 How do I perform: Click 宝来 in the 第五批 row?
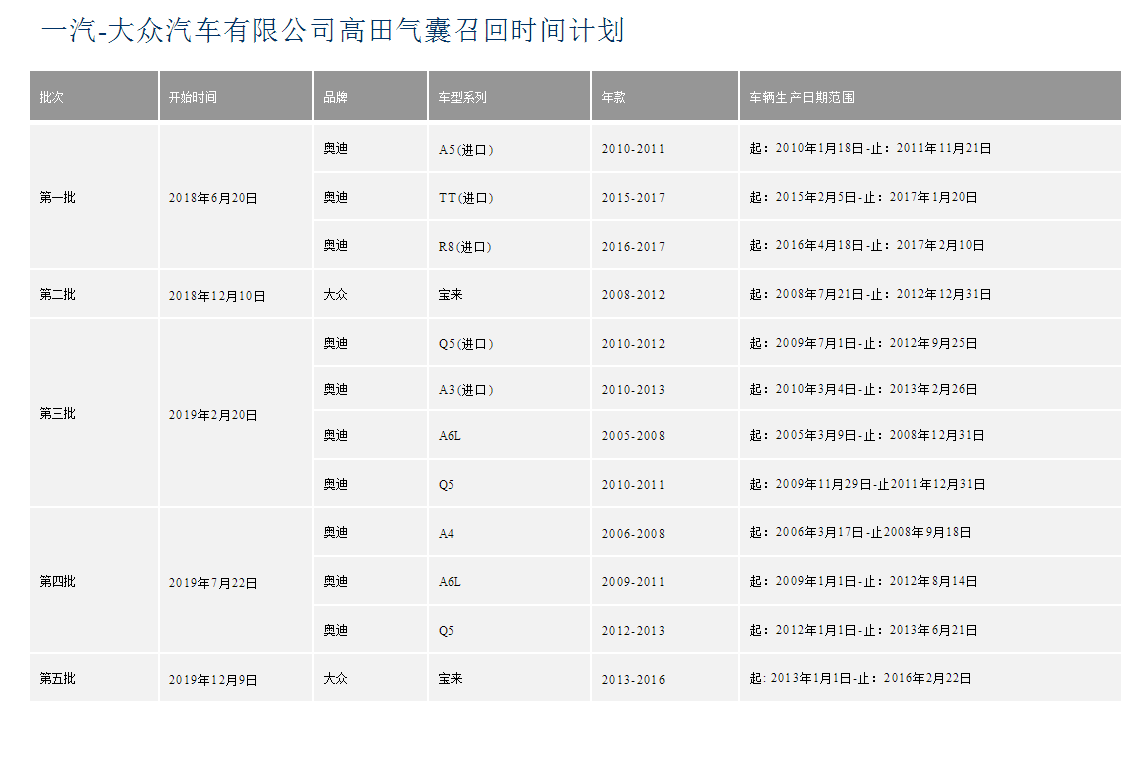[450, 679]
